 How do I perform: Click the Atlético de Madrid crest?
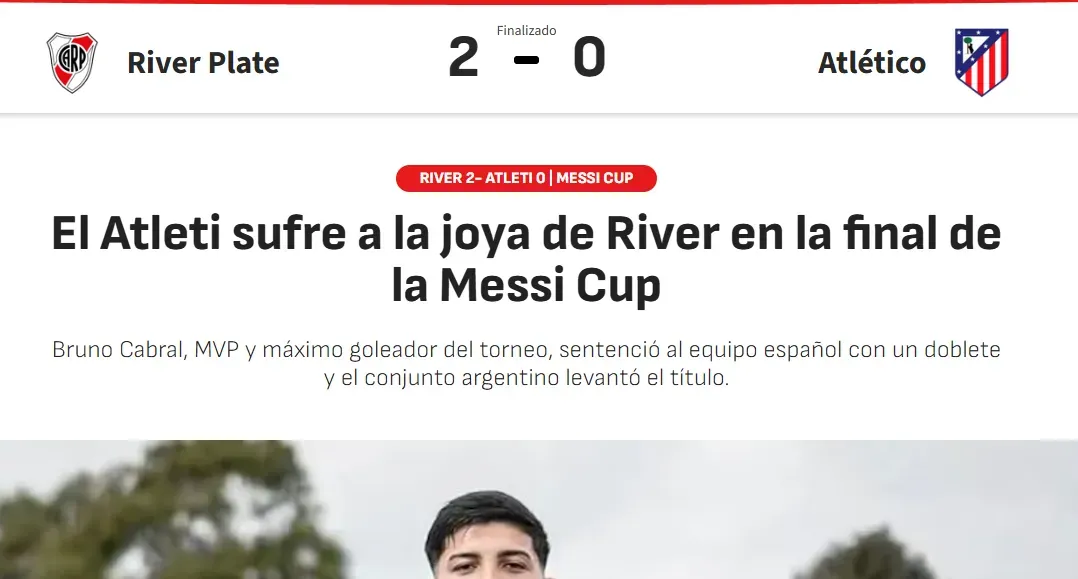point(981,62)
